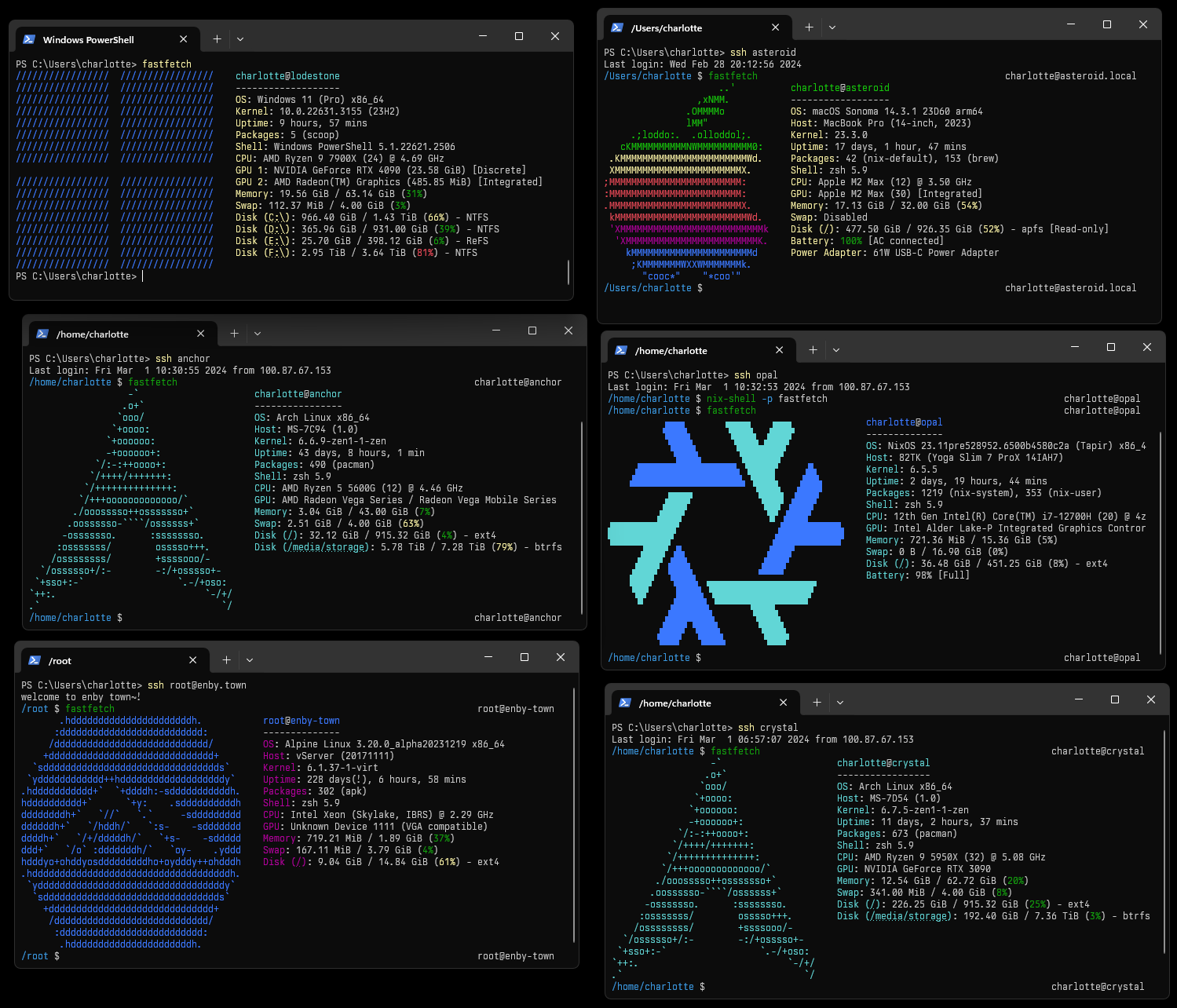Click 'CPU: AMD Ryzen 9 5950X' line
Image resolution: width=1177 pixels, height=1008 pixels.
click(x=941, y=857)
